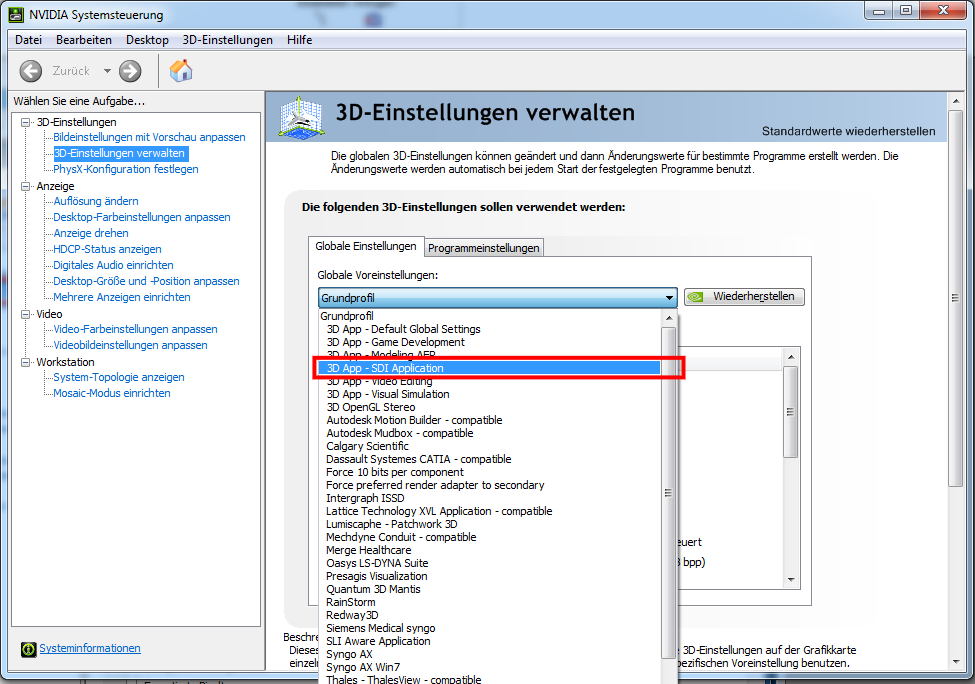975x684 pixels.
Task: Select Force 10 bits per component
Action: click(x=489, y=472)
